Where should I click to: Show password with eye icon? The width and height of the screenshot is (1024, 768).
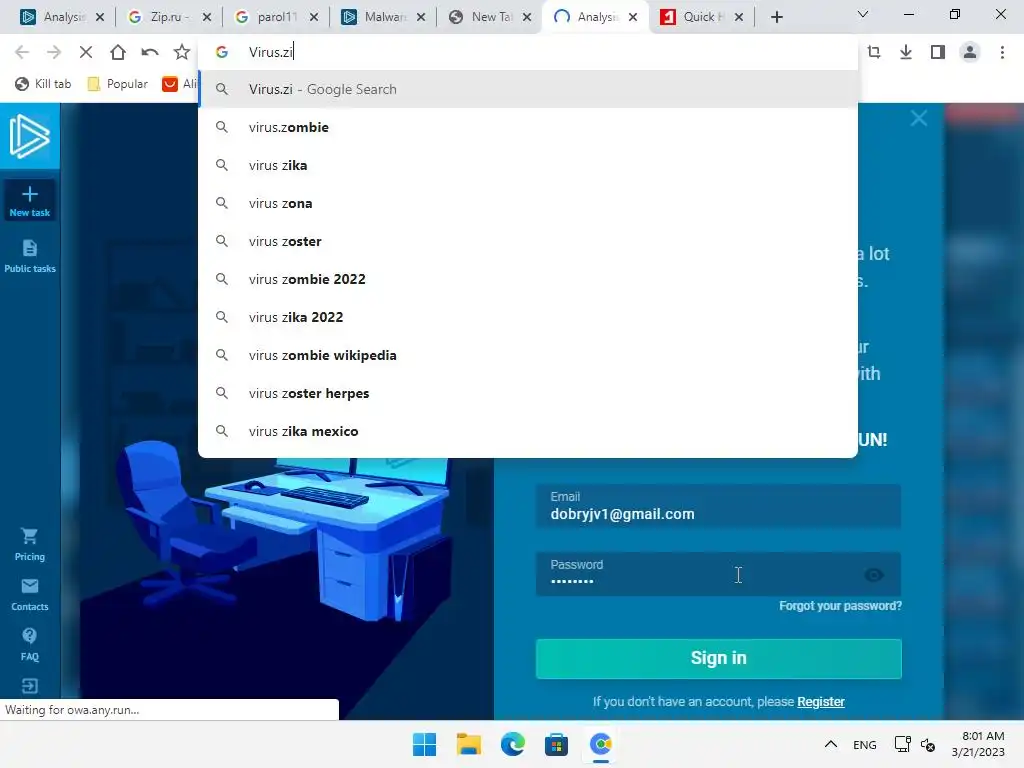coord(874,575)
